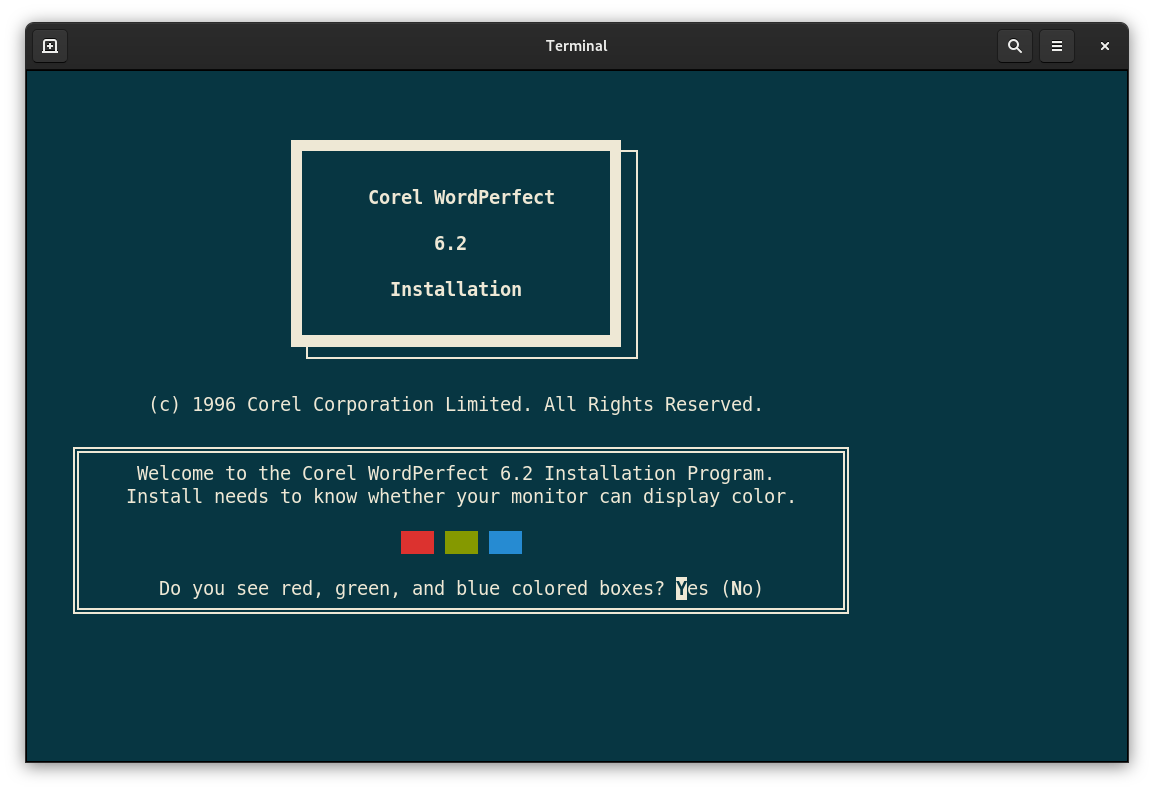Click the "Installation" label in banner
Screen dimensions: 1154x791
[x=456, y=289]
